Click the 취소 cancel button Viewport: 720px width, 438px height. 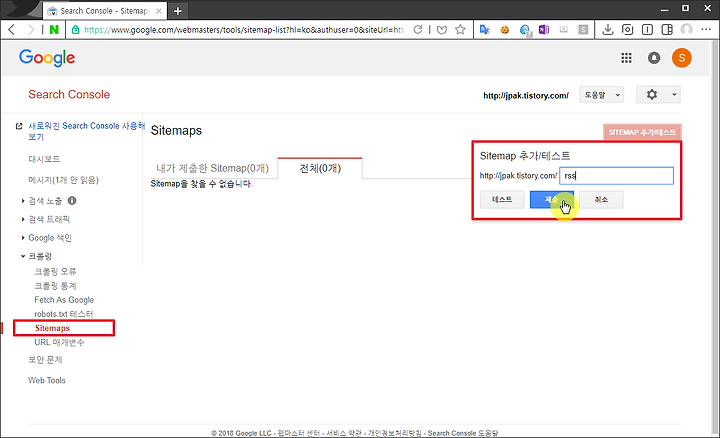click(601, 200)
